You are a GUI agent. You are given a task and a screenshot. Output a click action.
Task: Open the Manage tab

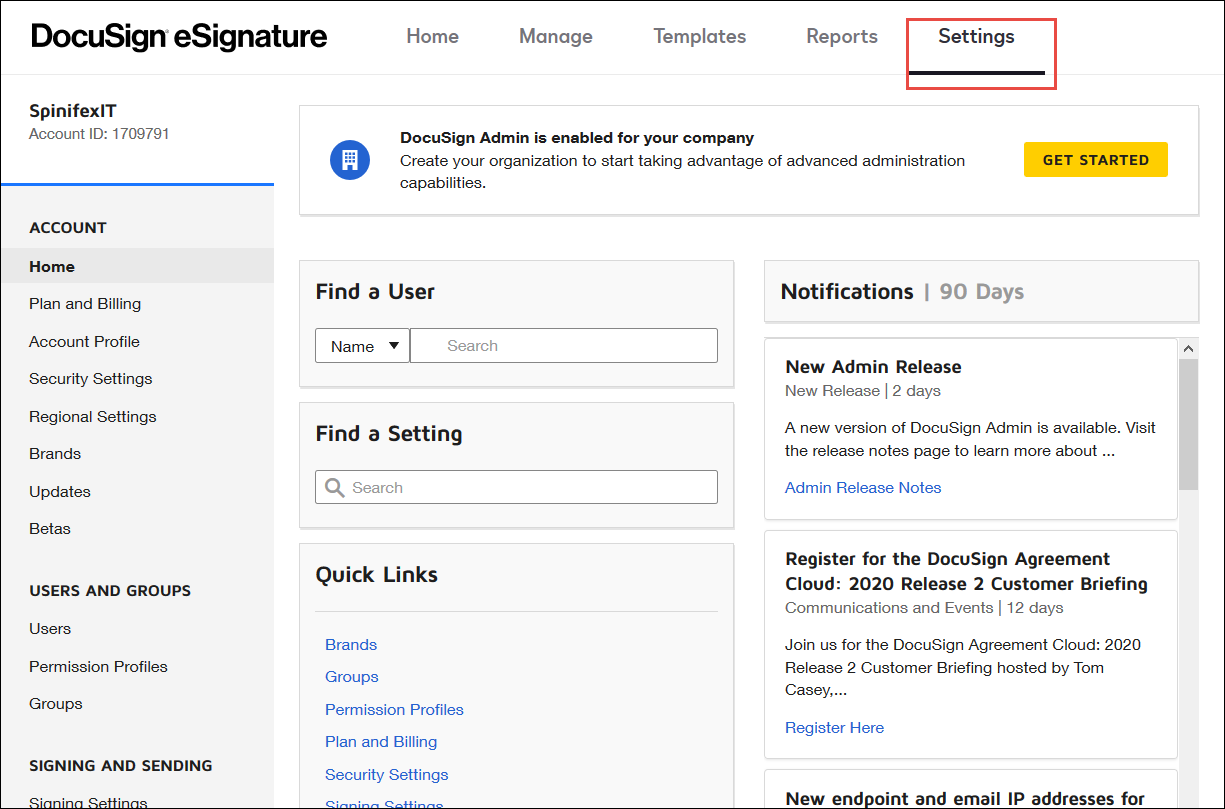click(x=555, y=37)
